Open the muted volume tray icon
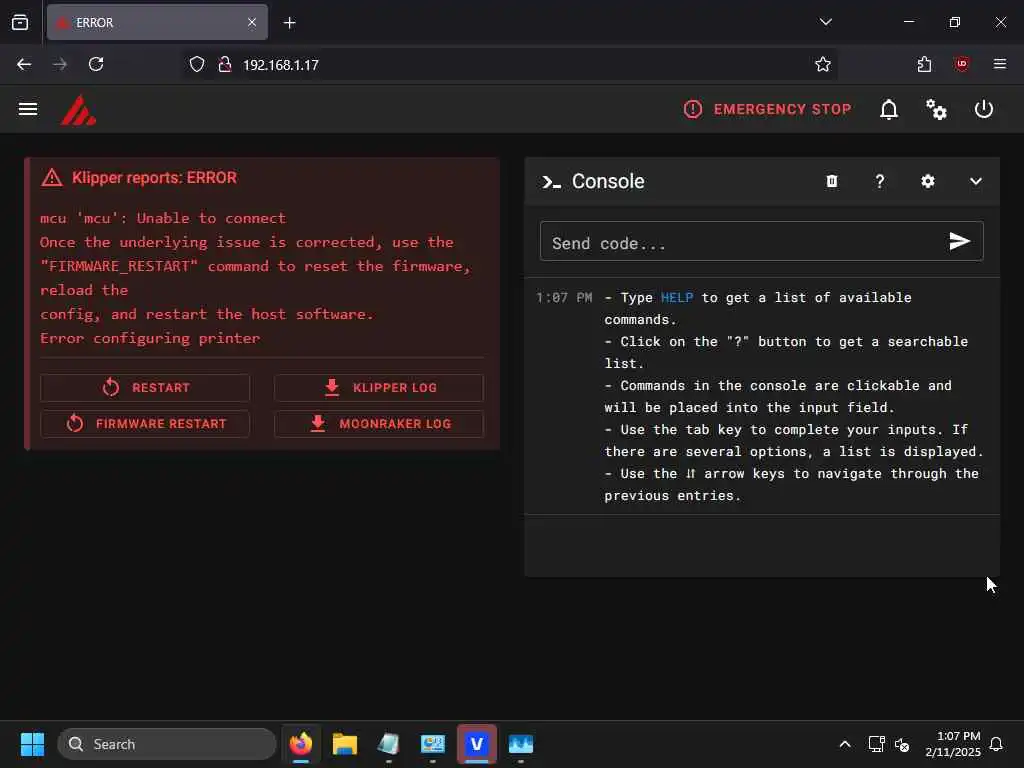This screenshot has height=768, width=1024. pyautogui.click(x=902, y=744)
